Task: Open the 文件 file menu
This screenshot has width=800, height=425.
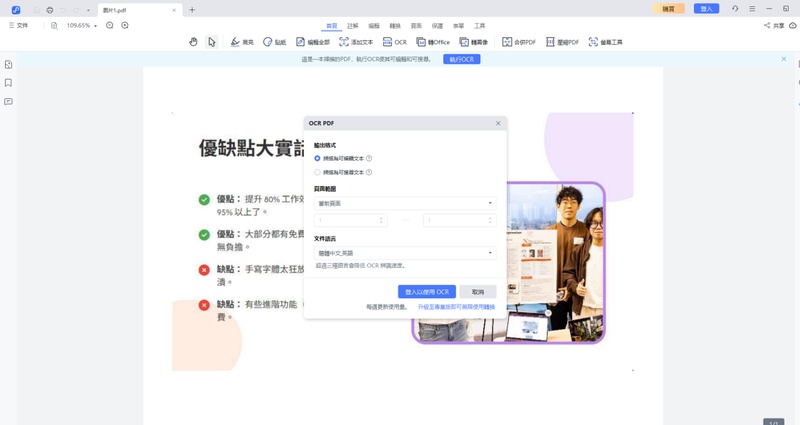Action: [x=18, y=25]
